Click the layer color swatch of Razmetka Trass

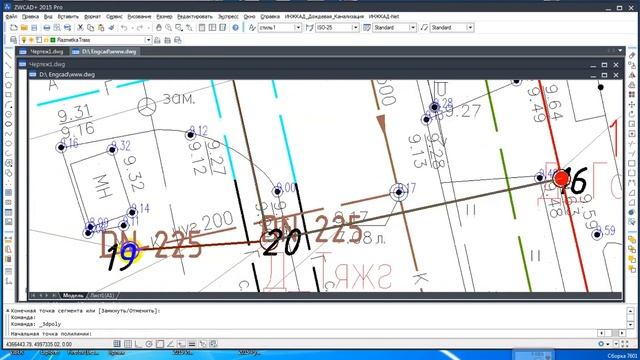click(53, 40)
